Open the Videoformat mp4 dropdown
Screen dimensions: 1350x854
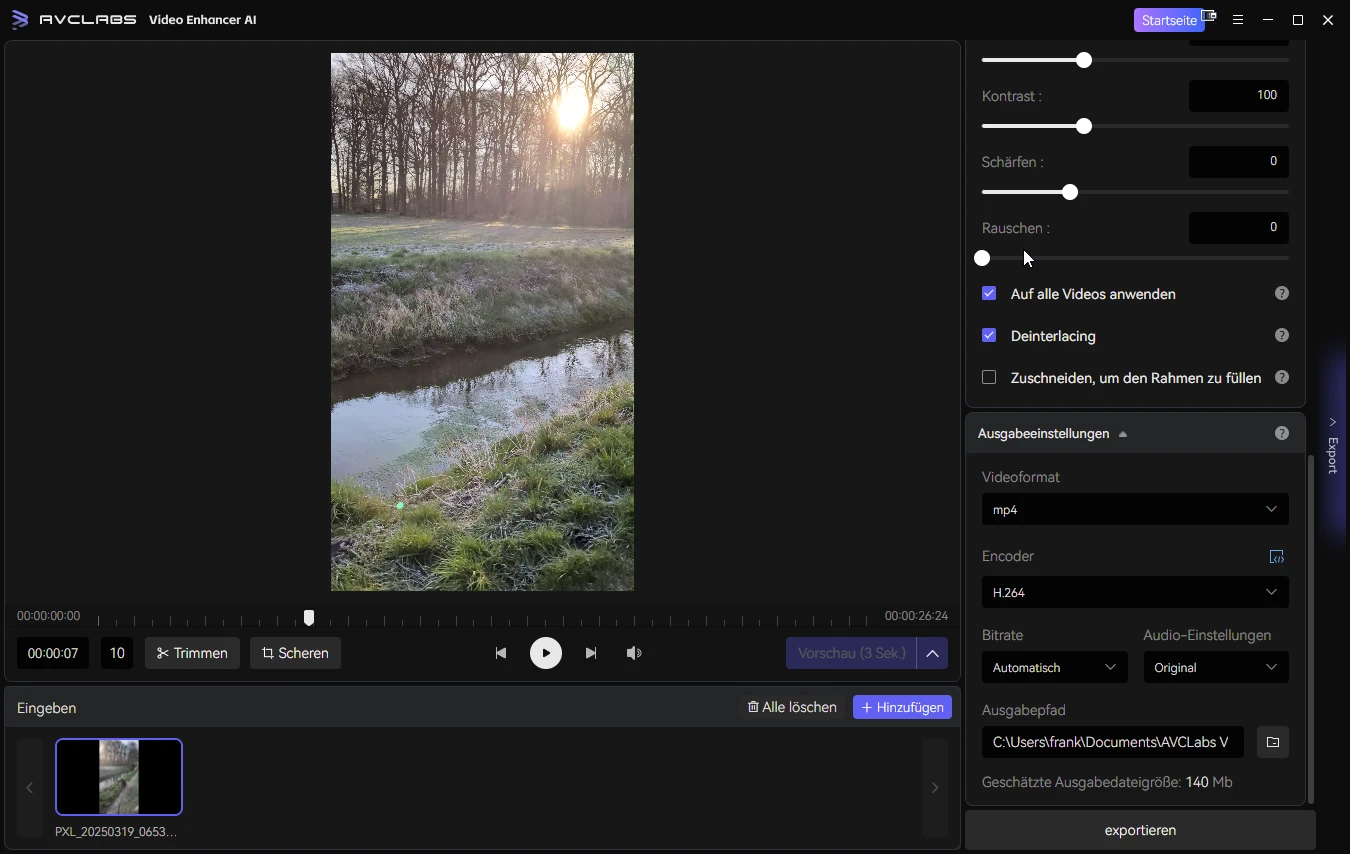(1134, 510)
